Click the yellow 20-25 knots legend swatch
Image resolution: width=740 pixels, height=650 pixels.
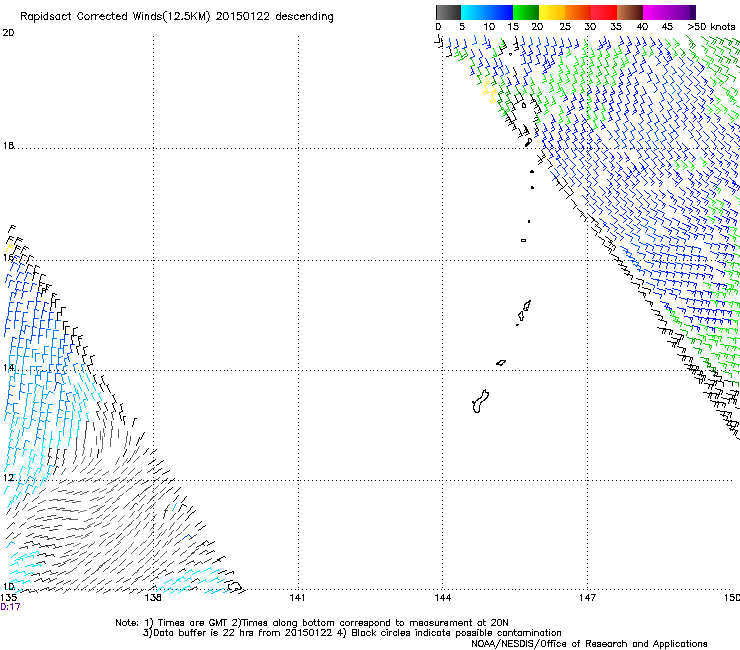pyautogui.click(x=552, y=12)
